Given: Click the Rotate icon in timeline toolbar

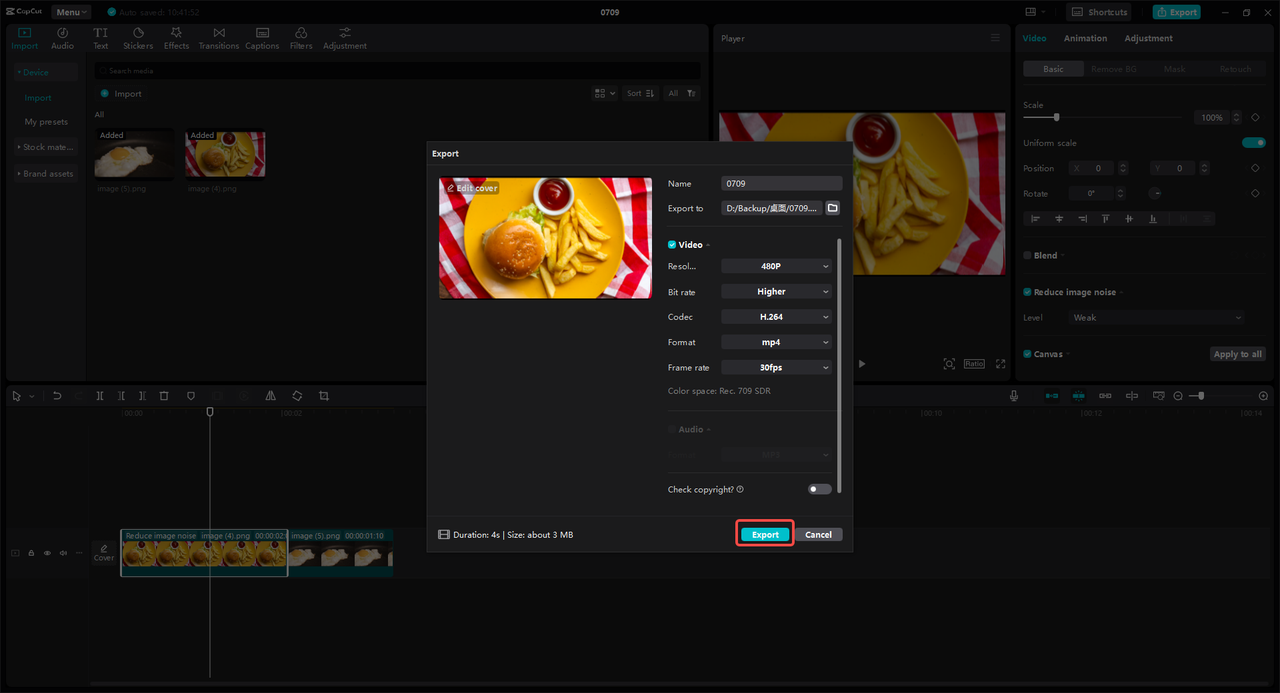Looking at the screenshot, I should 297,396.
